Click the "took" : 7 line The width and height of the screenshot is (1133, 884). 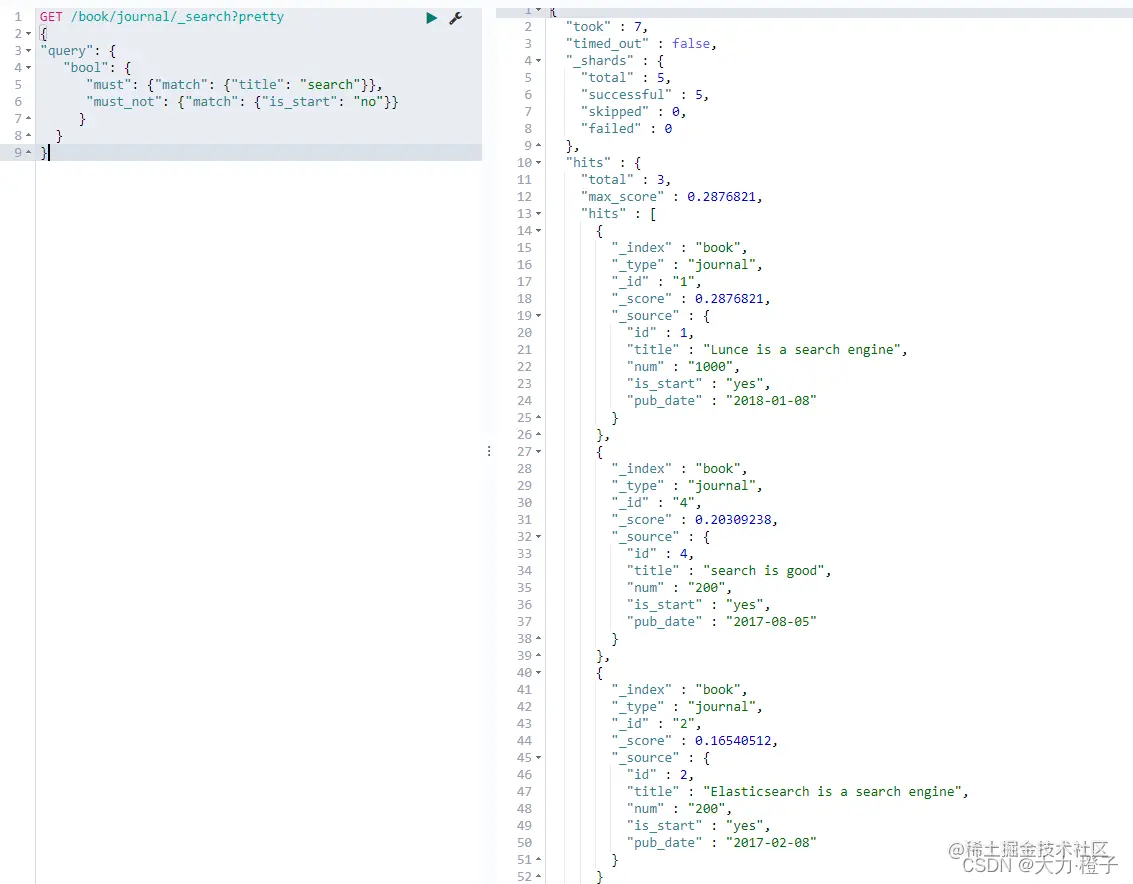click(606, 27)
